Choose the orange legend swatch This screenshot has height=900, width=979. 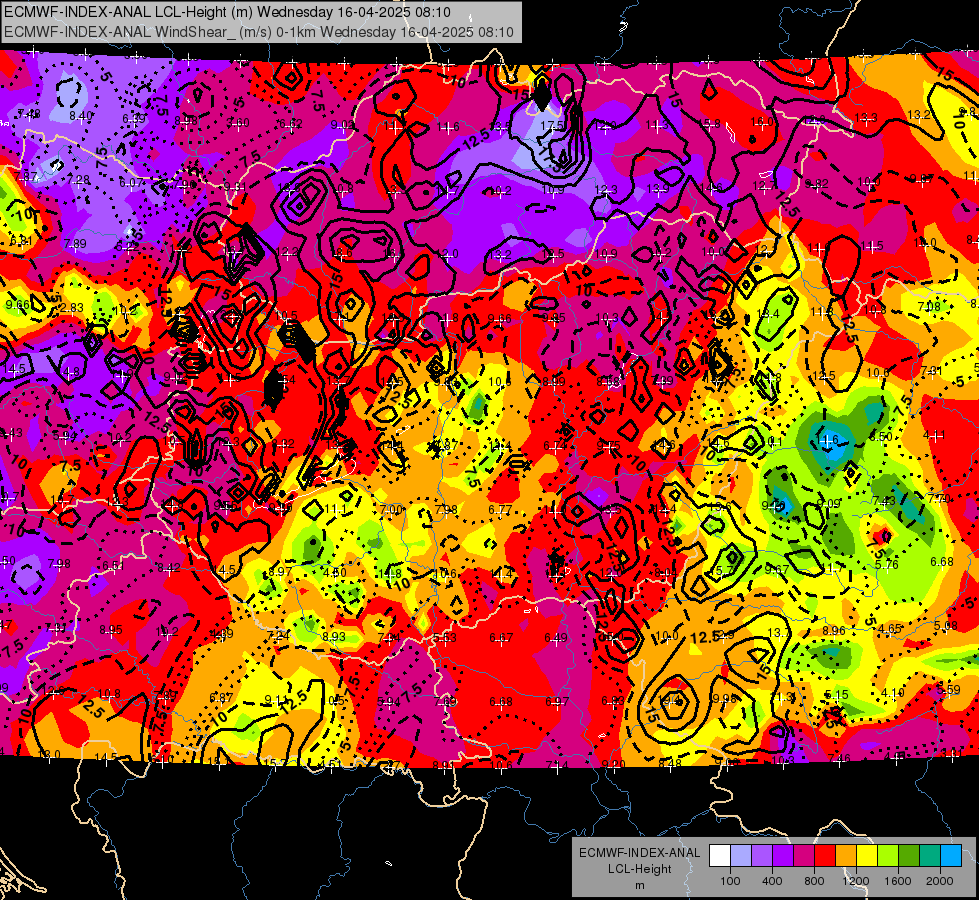click(x=846, y=856)
